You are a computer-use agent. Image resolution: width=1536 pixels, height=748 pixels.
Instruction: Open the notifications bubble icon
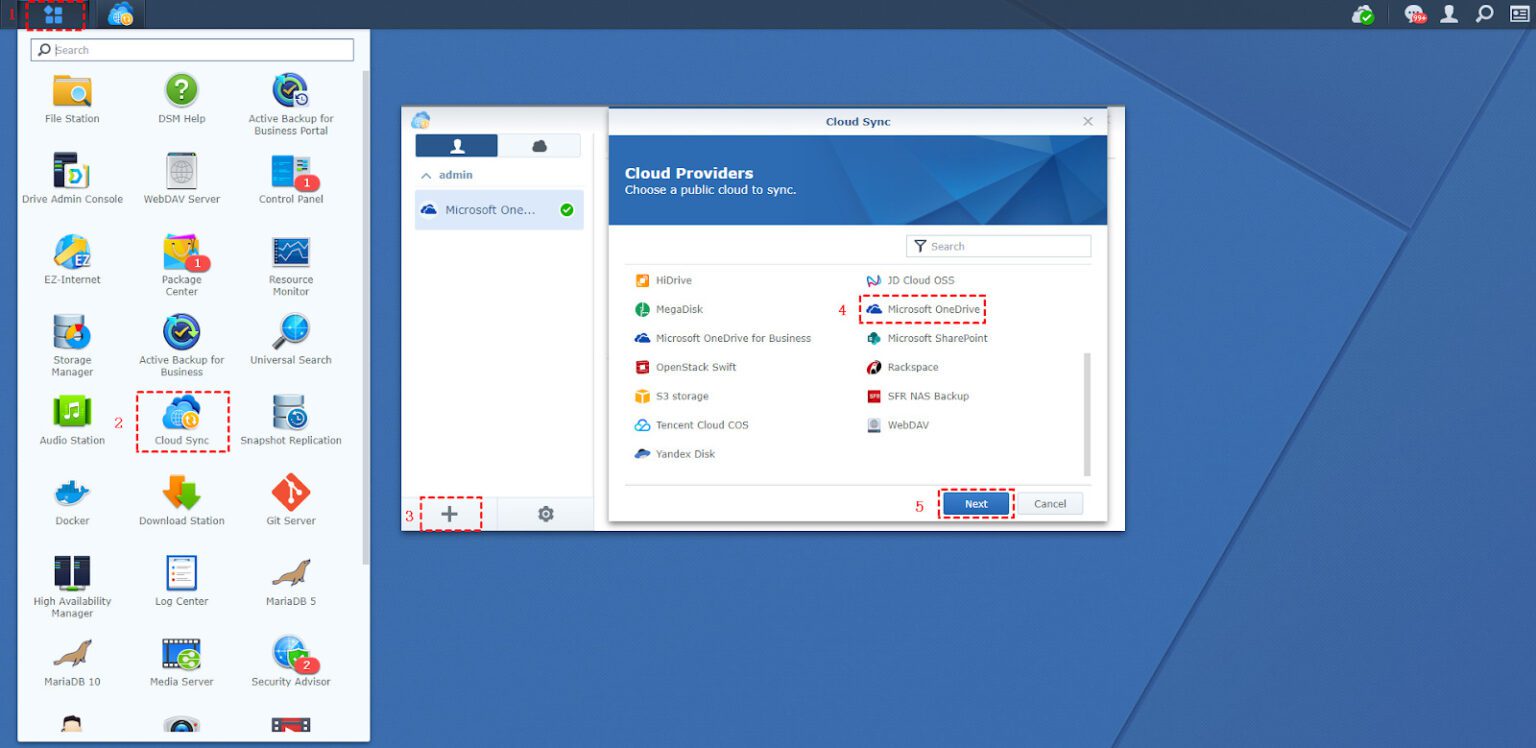point(1415,14)
